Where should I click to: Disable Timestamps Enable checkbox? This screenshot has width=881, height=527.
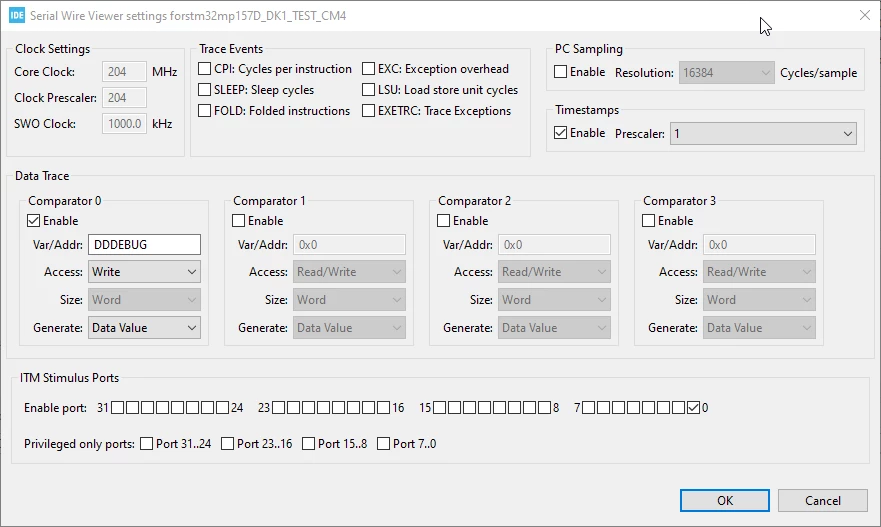(x=560, y=133)
